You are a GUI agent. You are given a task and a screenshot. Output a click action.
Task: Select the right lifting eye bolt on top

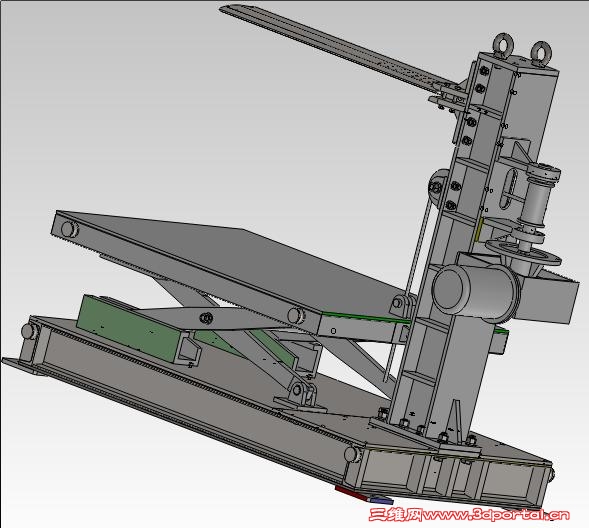[x=541, y=53]
